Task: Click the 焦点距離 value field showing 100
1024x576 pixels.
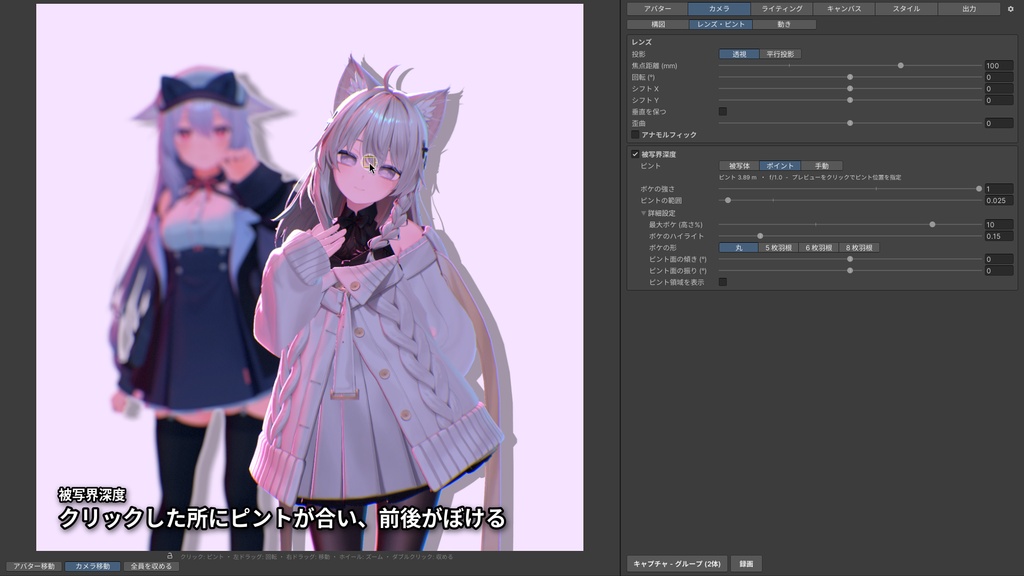Action: click(x=999, y=66)
